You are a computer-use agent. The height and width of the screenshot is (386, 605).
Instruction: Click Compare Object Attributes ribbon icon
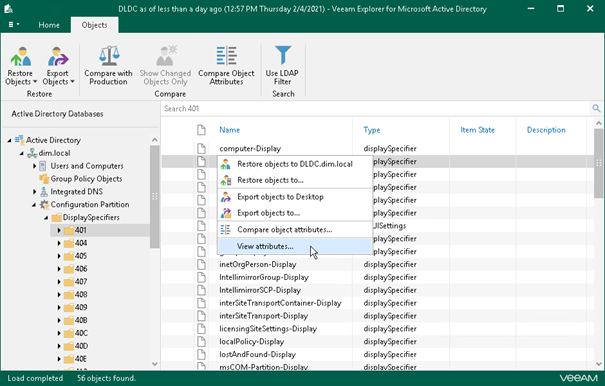coord(226,56)
